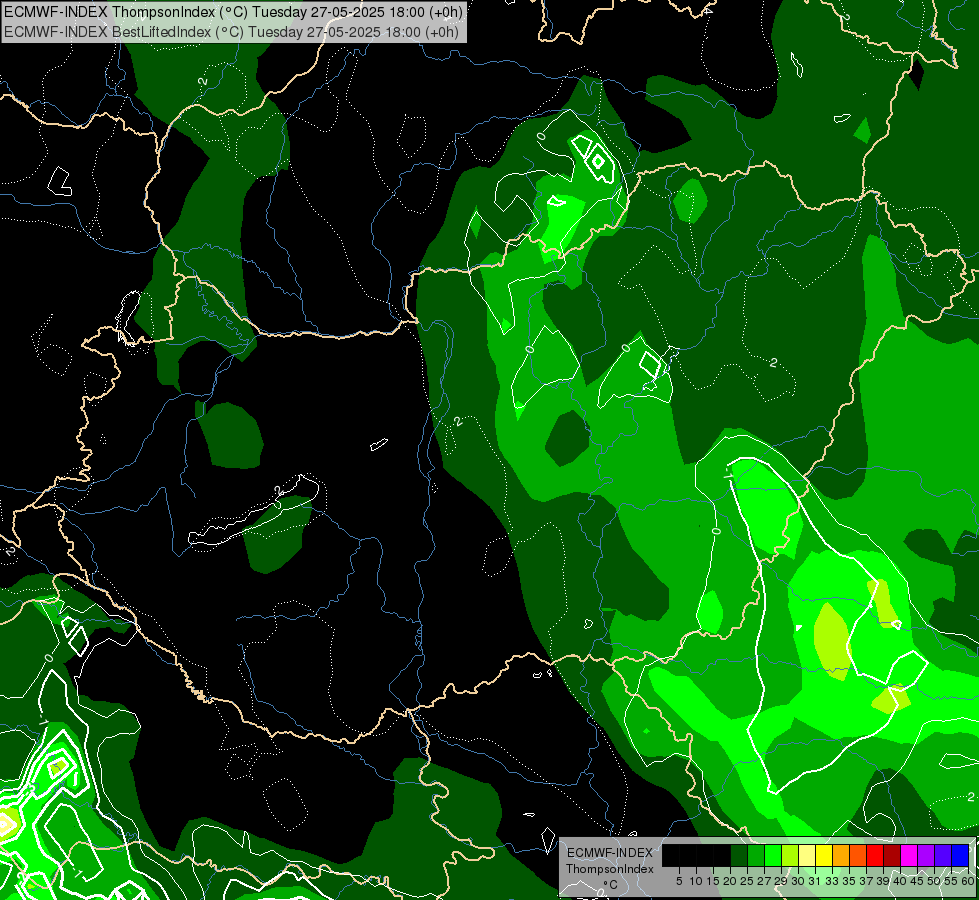Viewport: 979px width, 900px height.
Task: Select the bright green 27–29 legend swatch
Action: 772,855
